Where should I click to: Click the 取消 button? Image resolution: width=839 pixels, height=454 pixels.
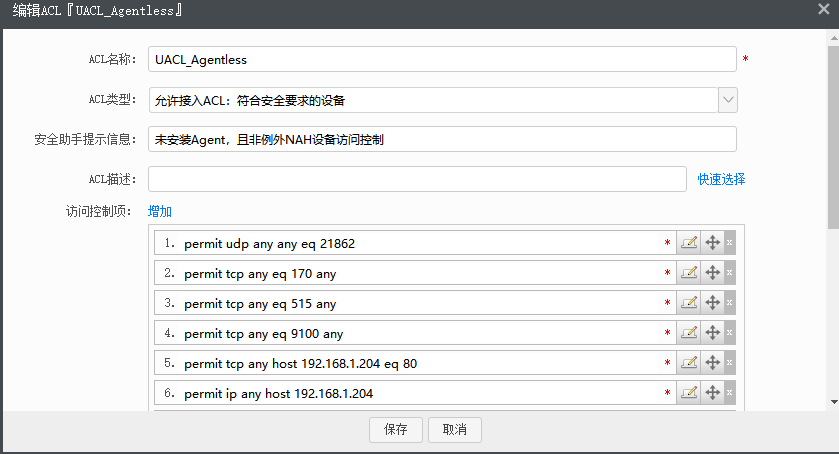coord(455,430)
